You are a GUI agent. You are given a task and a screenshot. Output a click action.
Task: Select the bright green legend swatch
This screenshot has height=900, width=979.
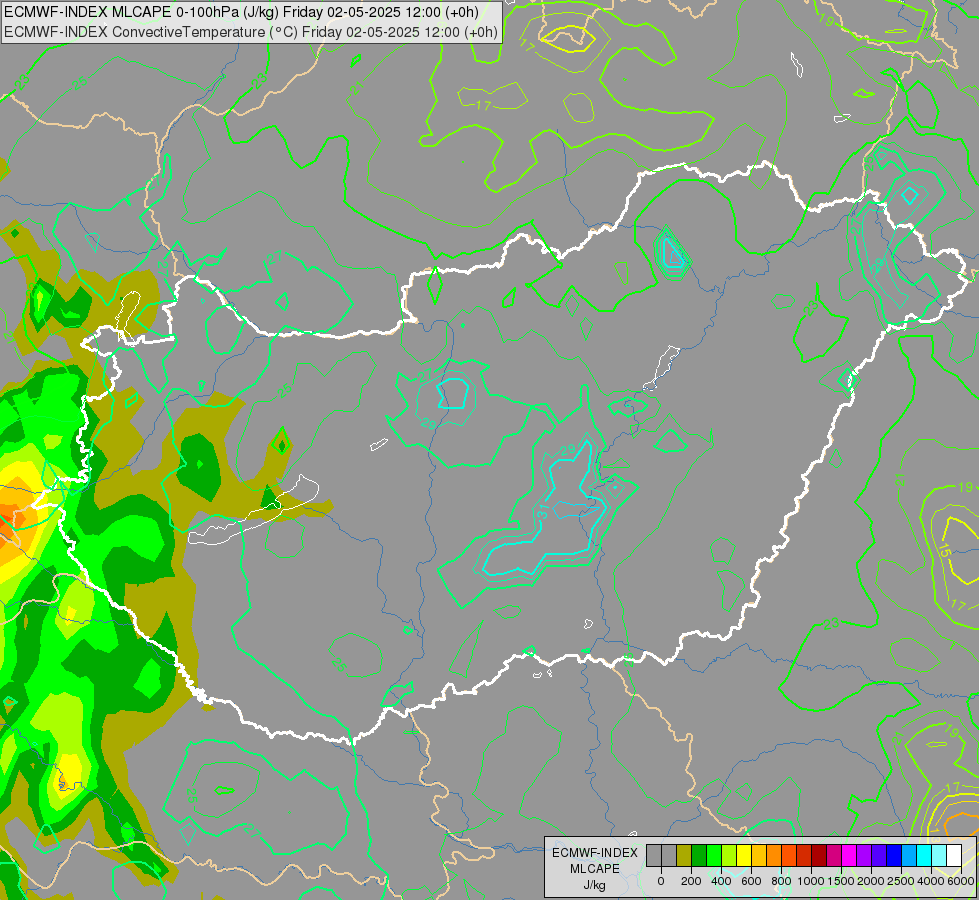pos(714,856)
